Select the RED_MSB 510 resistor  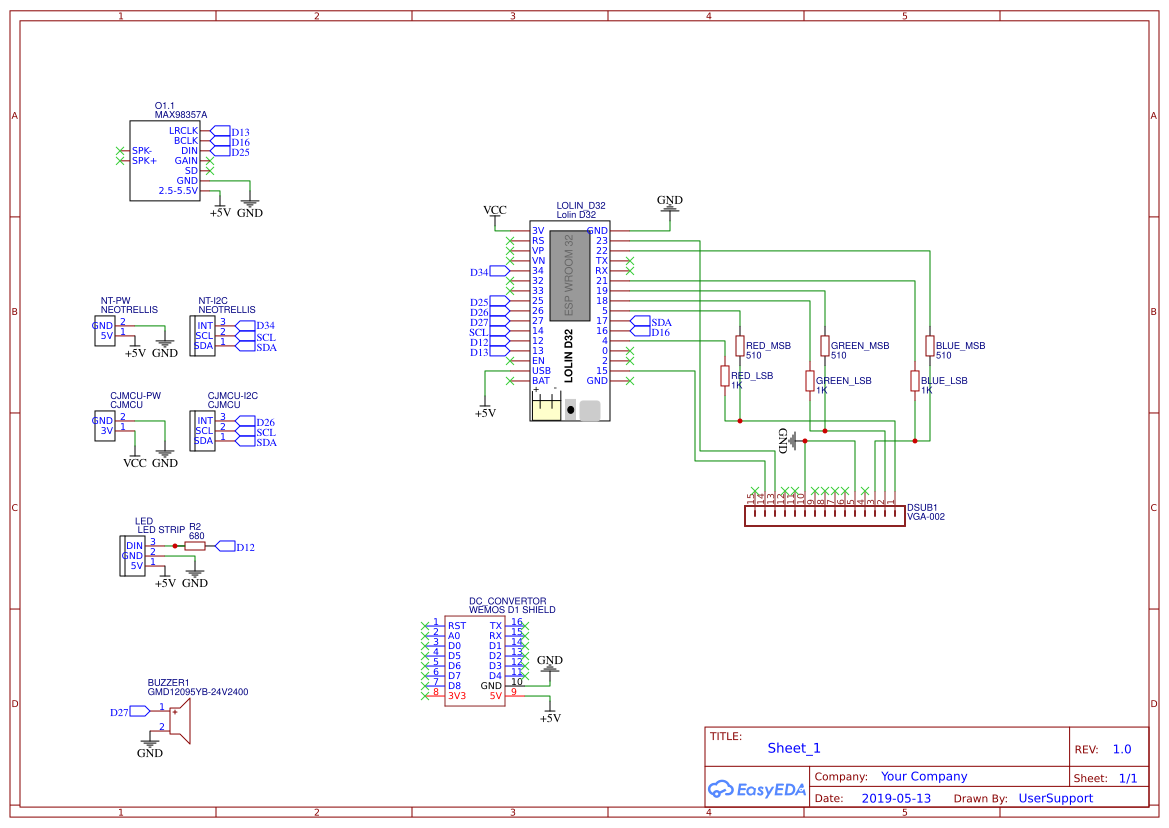pyautogui.click(x=738, y=347)
